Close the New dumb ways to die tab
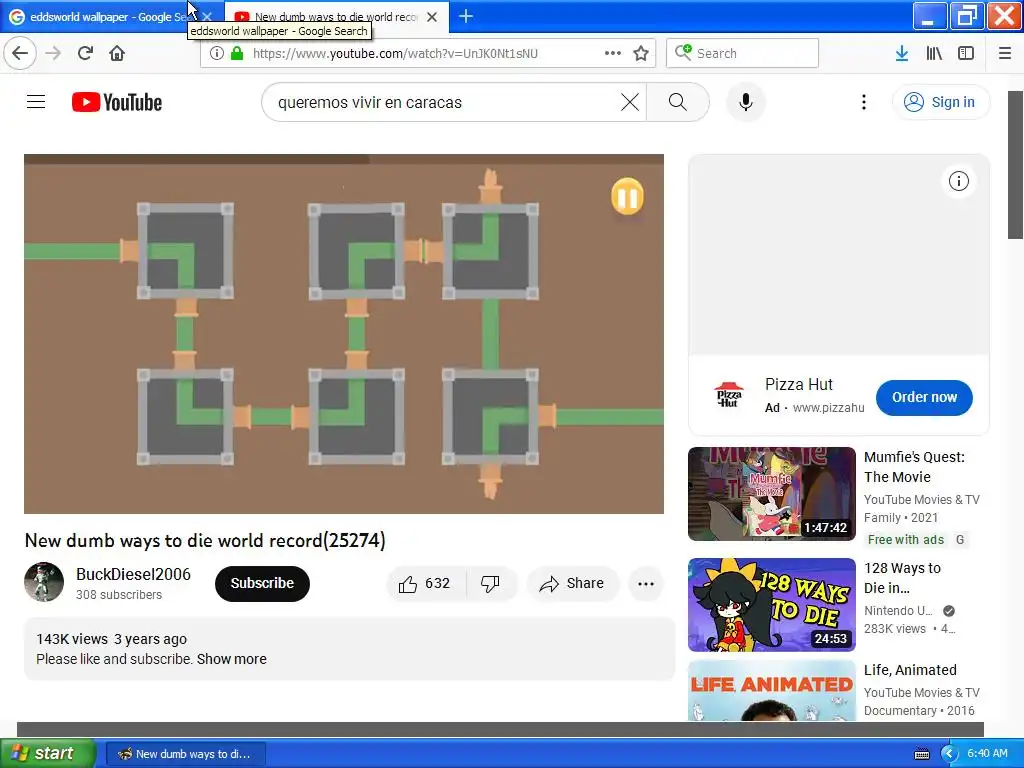Screen dimensions: 1024x768 (432, 17)
